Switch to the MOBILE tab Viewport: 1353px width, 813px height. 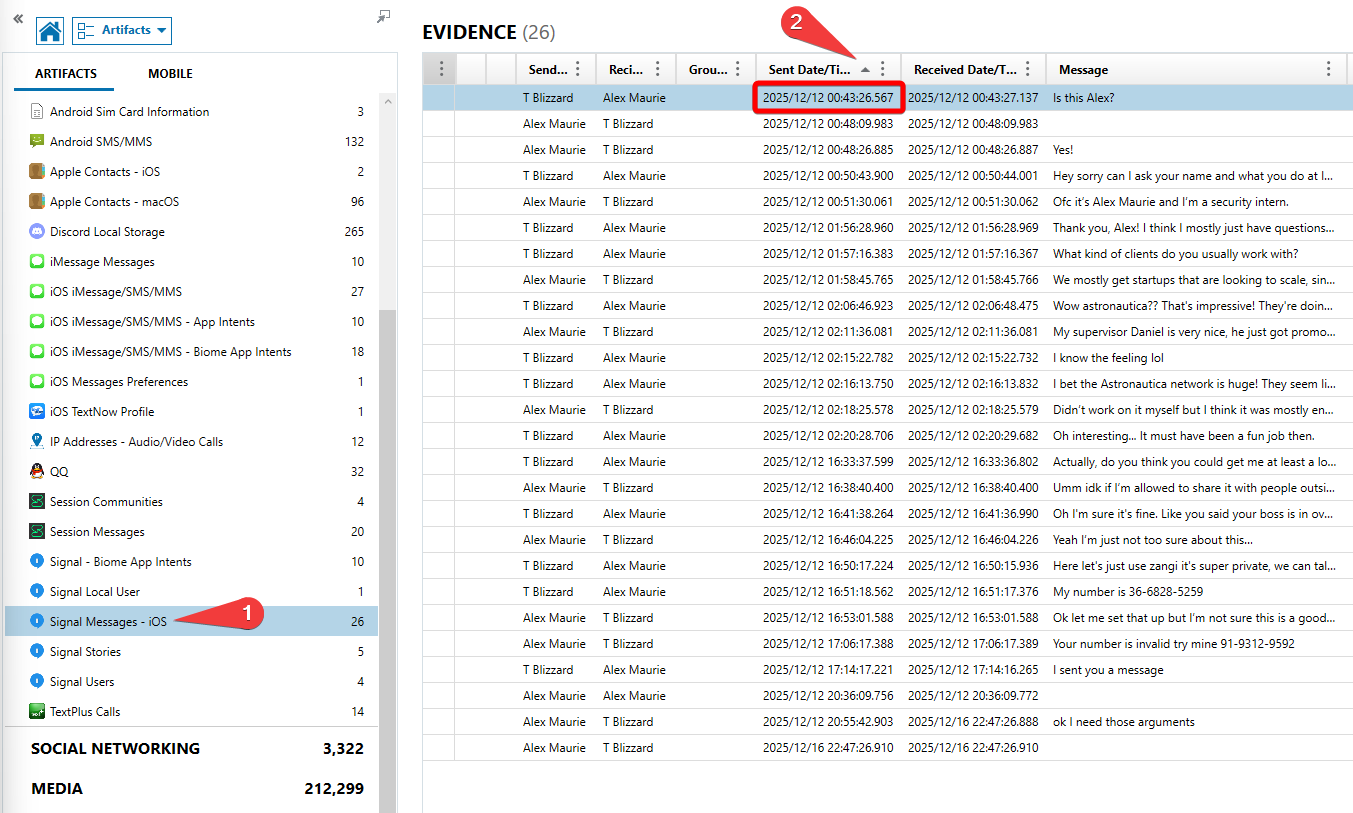[170, 74]
